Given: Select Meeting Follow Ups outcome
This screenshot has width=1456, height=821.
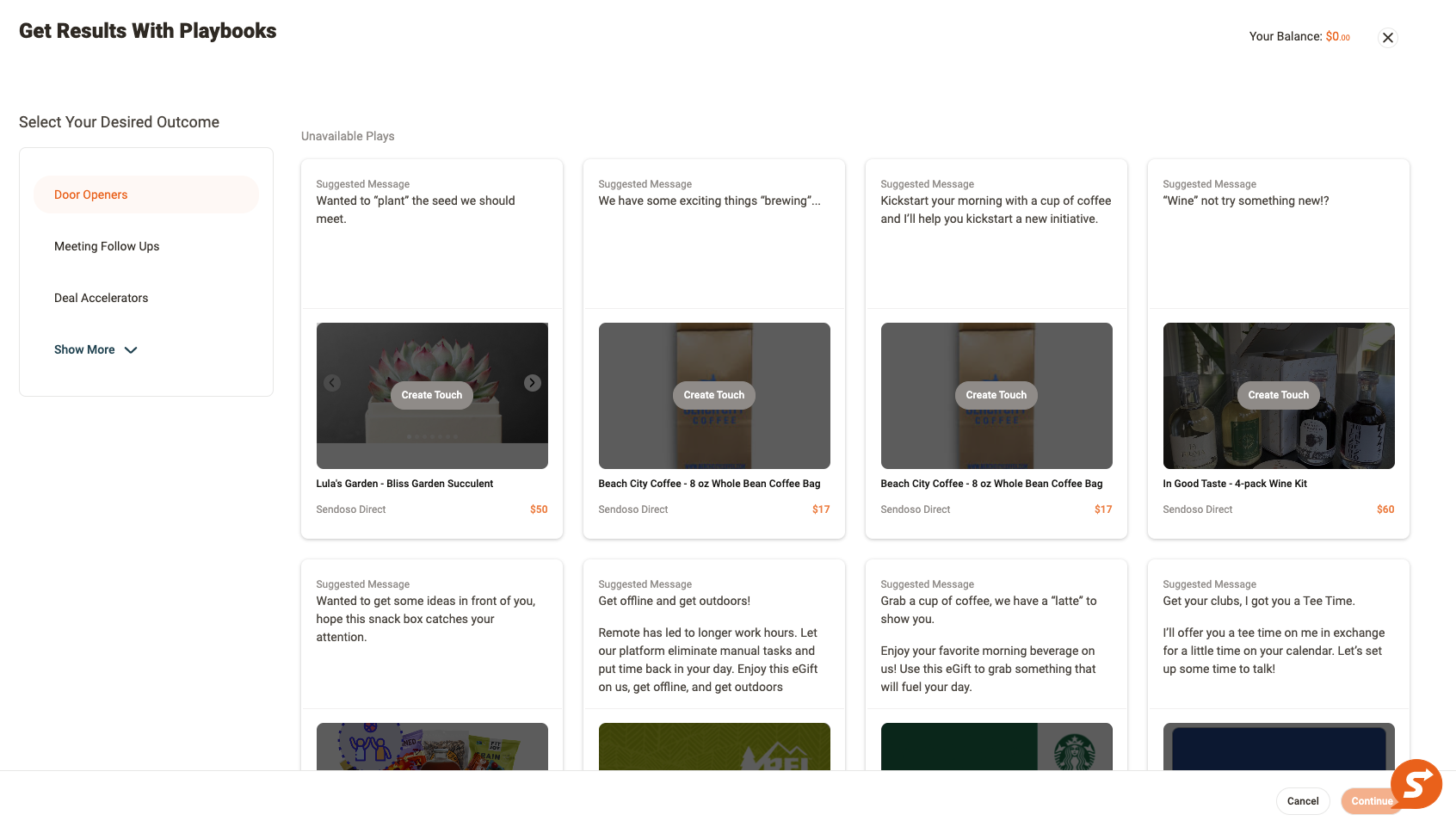Looking at the screenshot, I should tap(146, 246).
